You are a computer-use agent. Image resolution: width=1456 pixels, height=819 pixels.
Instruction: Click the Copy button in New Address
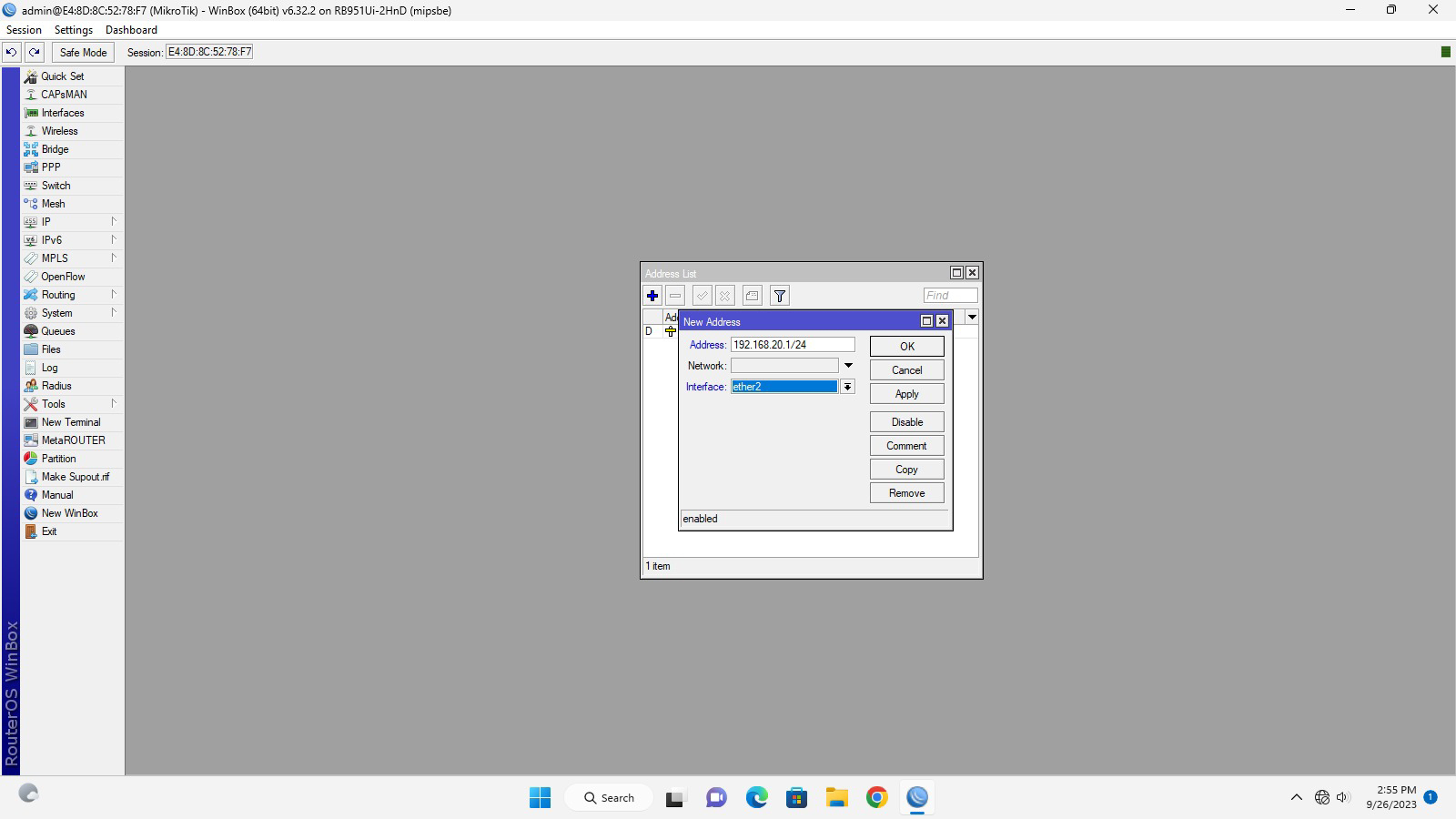[x=907, y=470]
